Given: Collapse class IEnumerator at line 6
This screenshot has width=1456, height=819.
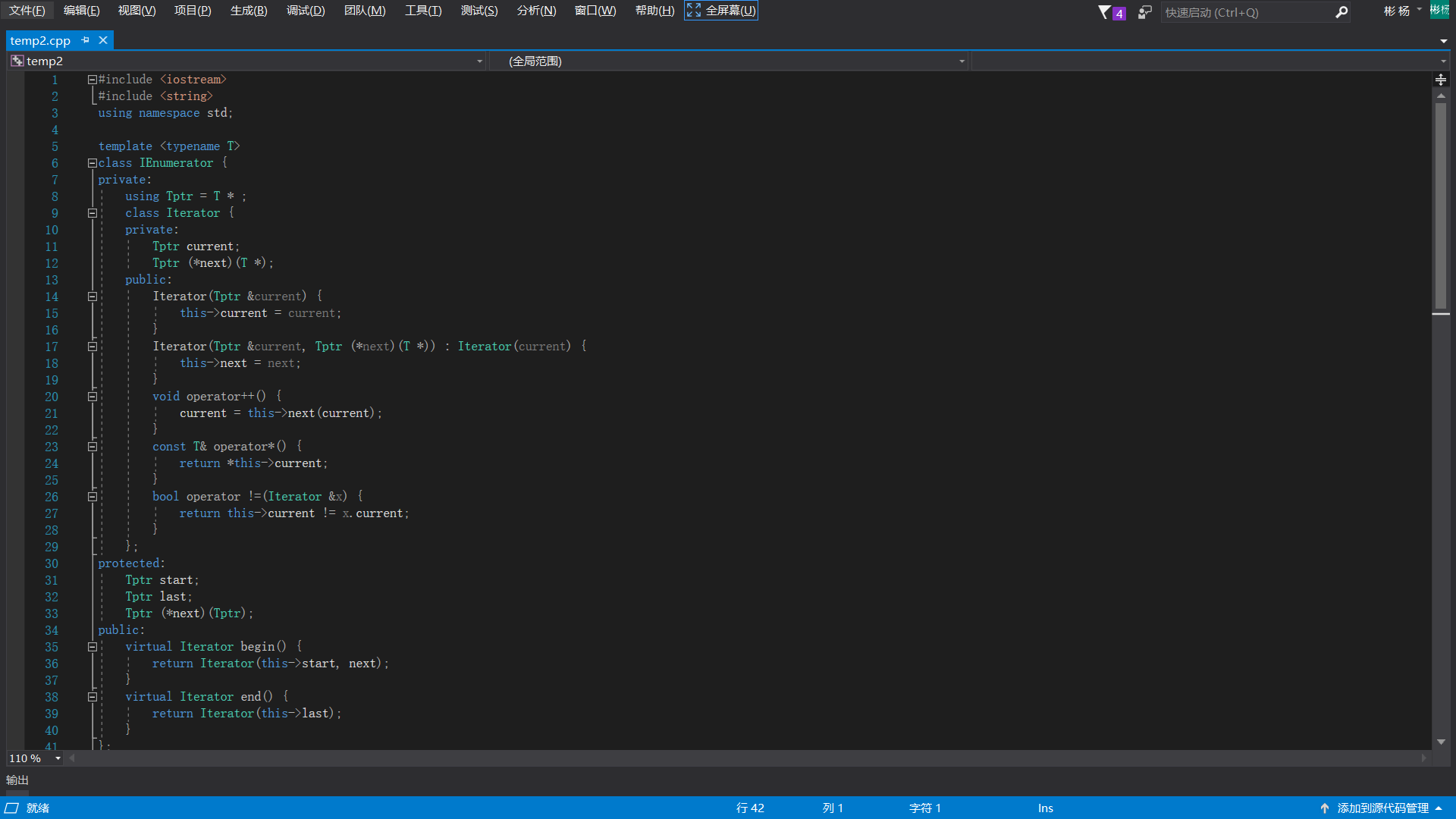Looking at the screenshot, I should click(92, 163).
